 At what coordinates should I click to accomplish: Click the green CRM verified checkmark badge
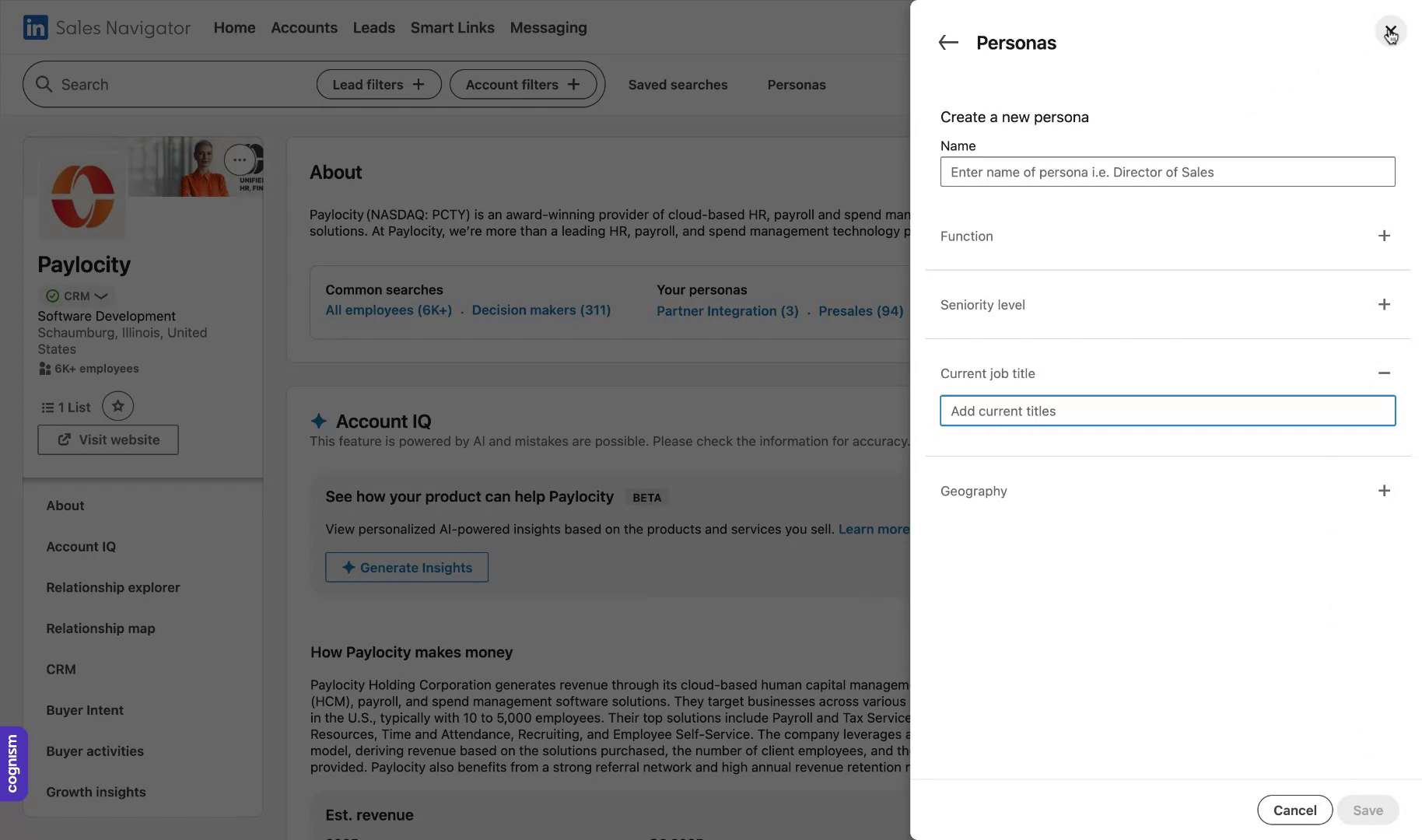pyautogui.click(x=53, y=296)
